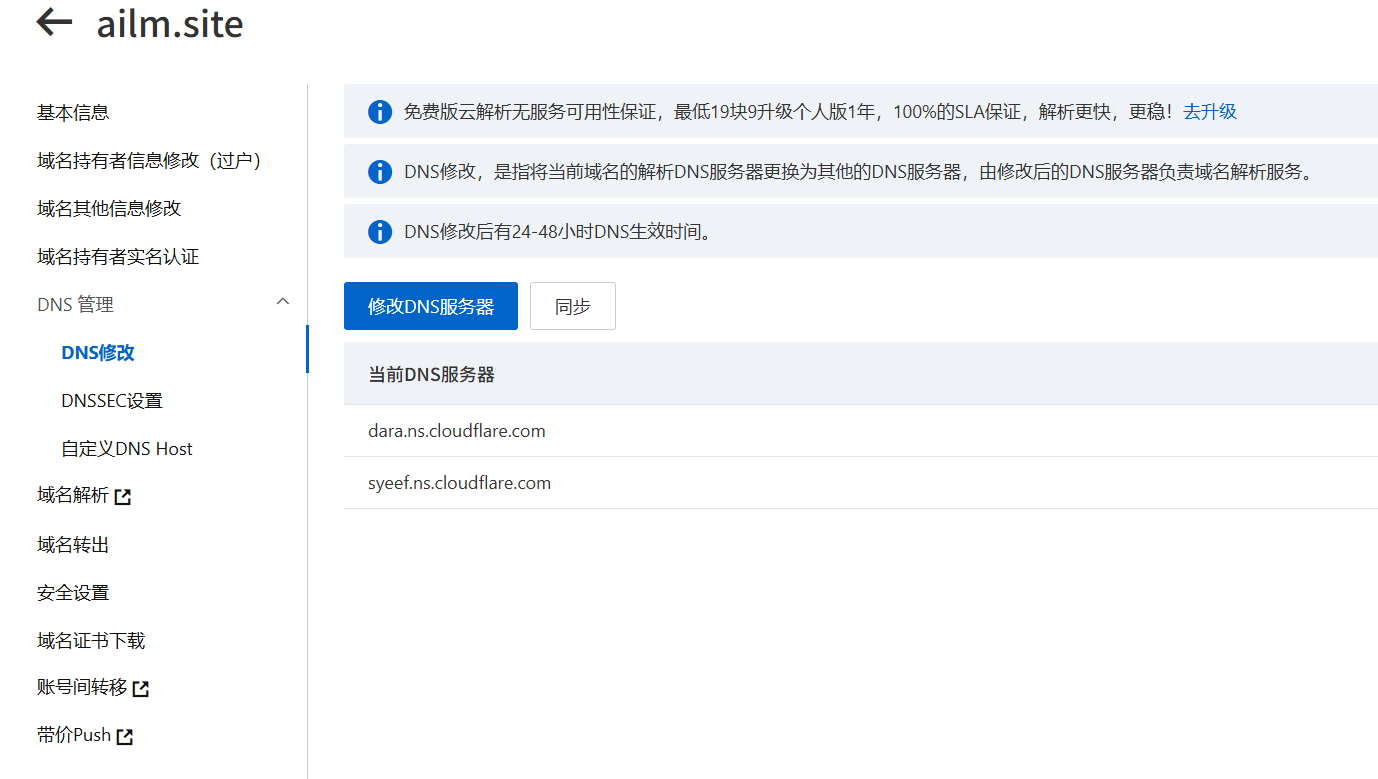The width and height of the screenshot is (1378, 779).
Task: Collapse the DNS 管理 menu chevron
Action: pyautogui.click(x=283, y=302)
